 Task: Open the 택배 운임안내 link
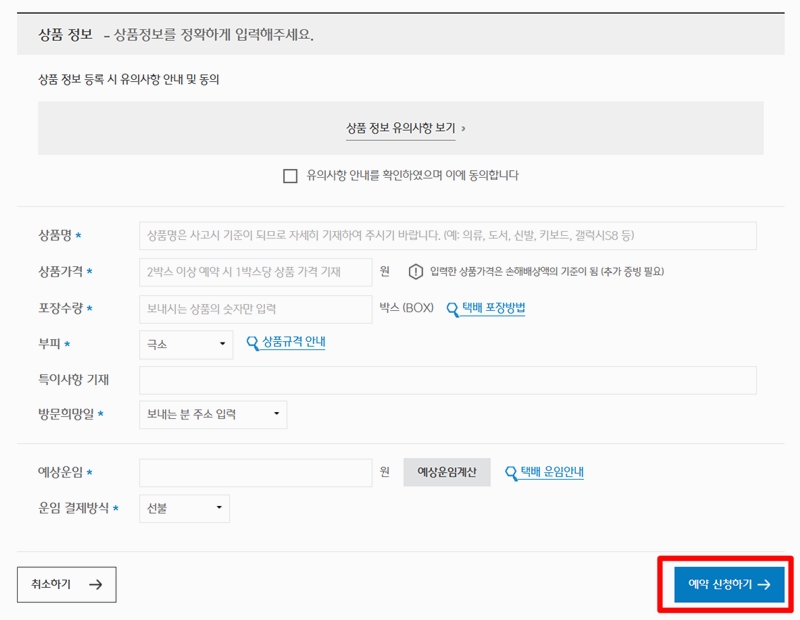pyautogui.click(x=552, y=472)
